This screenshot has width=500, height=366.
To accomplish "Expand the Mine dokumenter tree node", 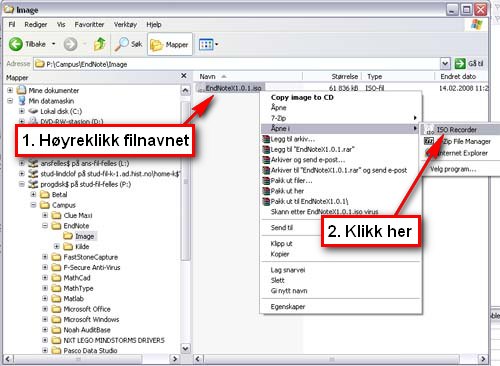I will 10,90.
